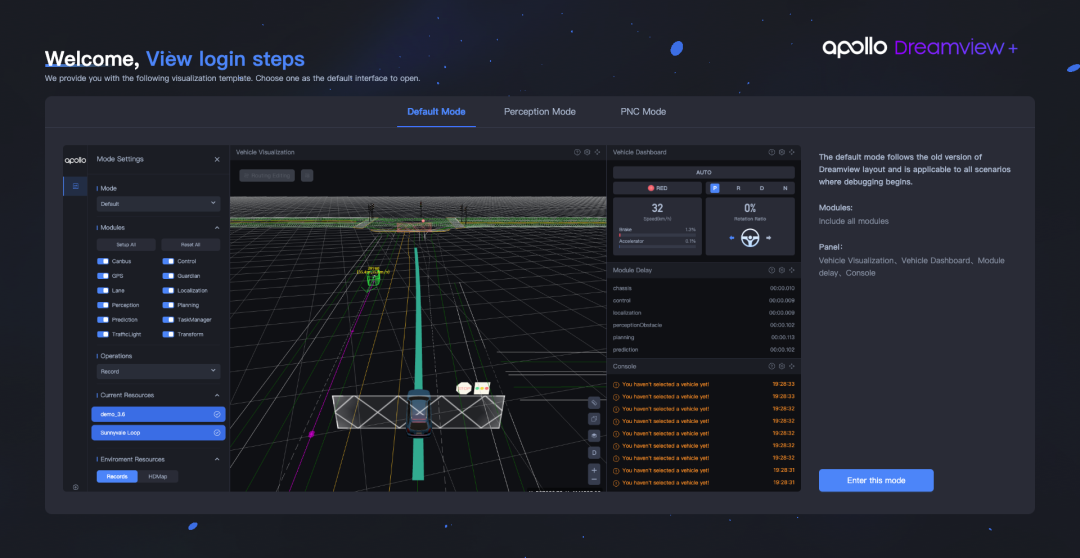Click the small icon beside Routing Editing
The image size is (1080, 558).
307,176
